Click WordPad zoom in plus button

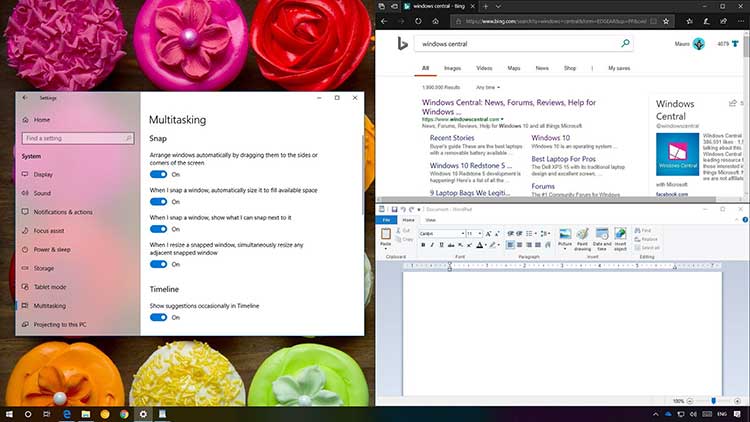click(737, 401)
